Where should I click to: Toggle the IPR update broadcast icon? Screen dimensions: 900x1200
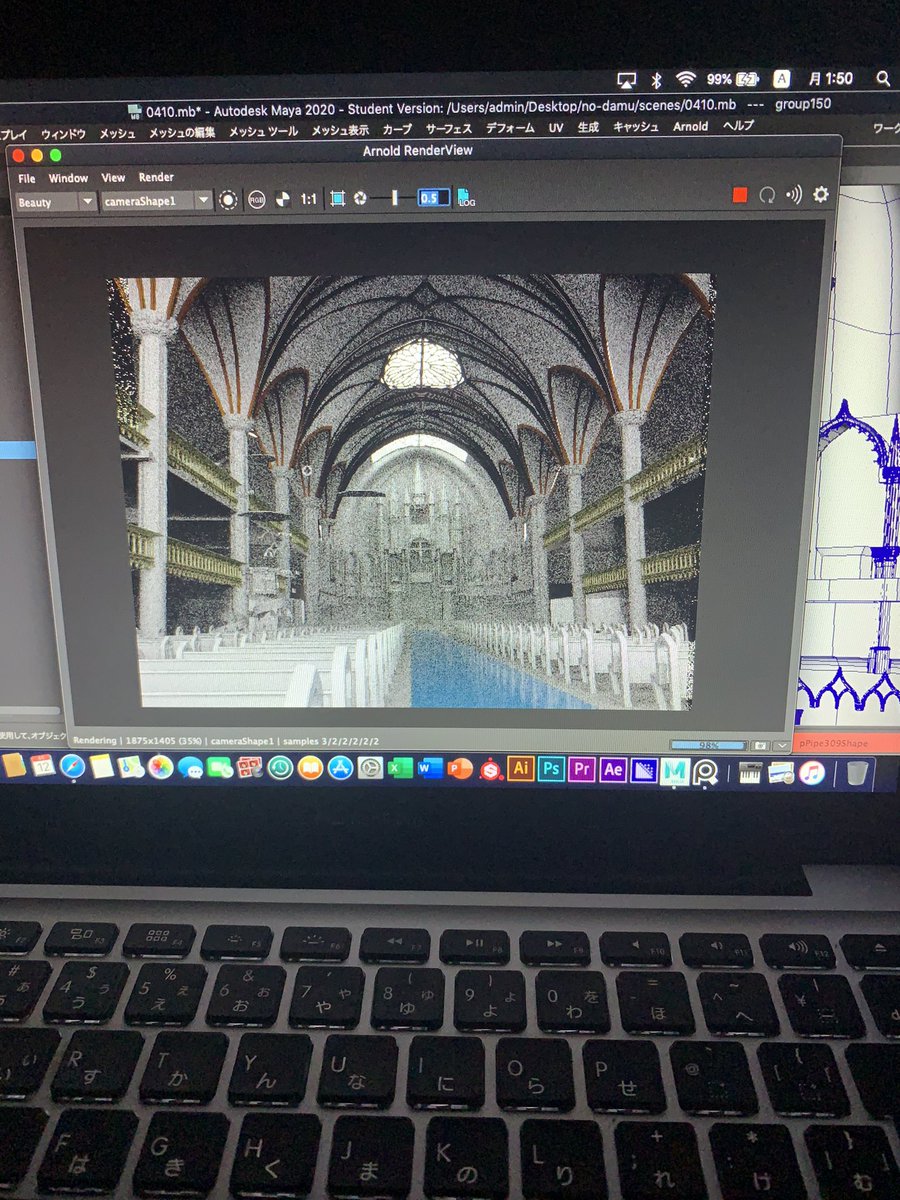[794, 194]
